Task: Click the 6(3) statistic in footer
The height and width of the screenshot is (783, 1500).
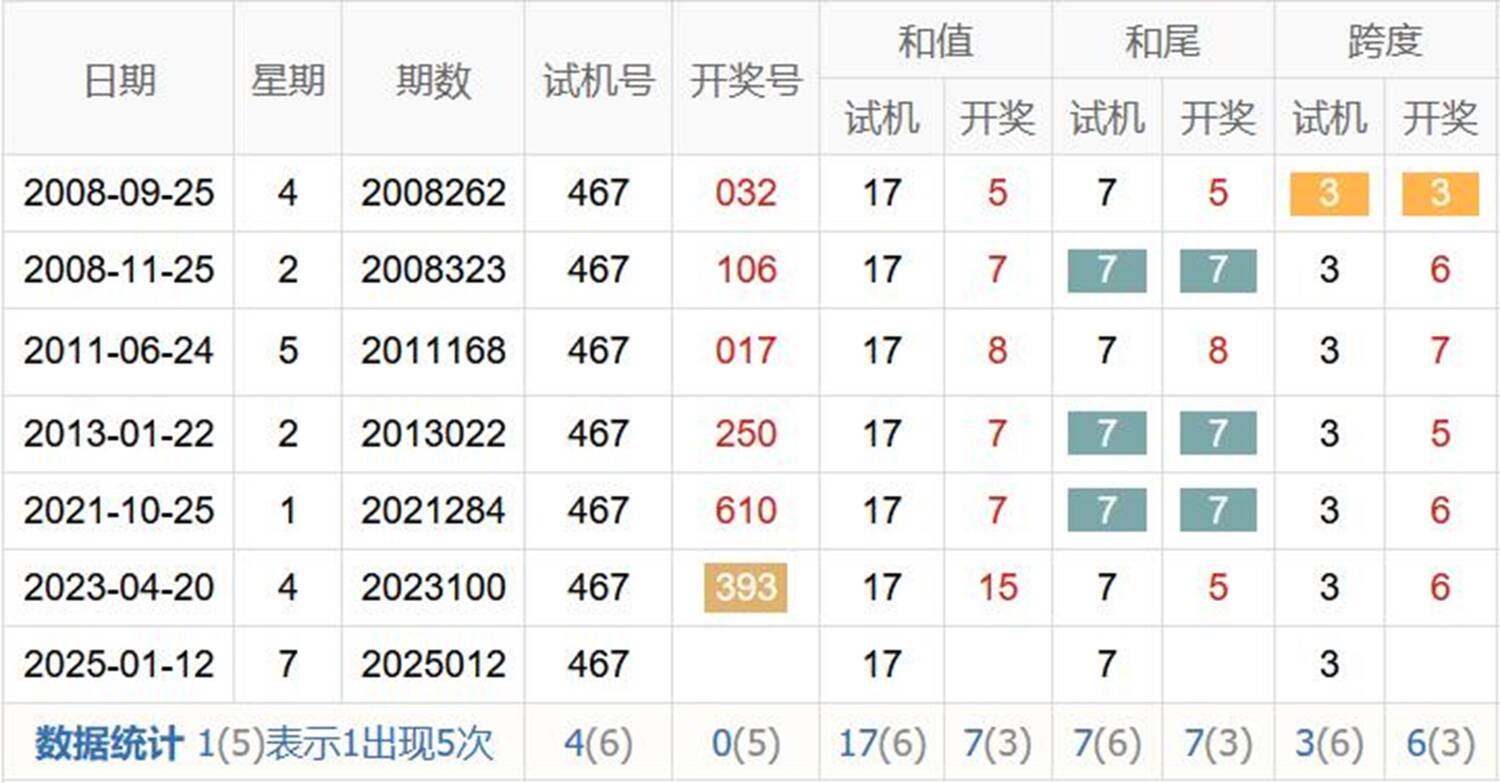Action: pos(1440,744)
